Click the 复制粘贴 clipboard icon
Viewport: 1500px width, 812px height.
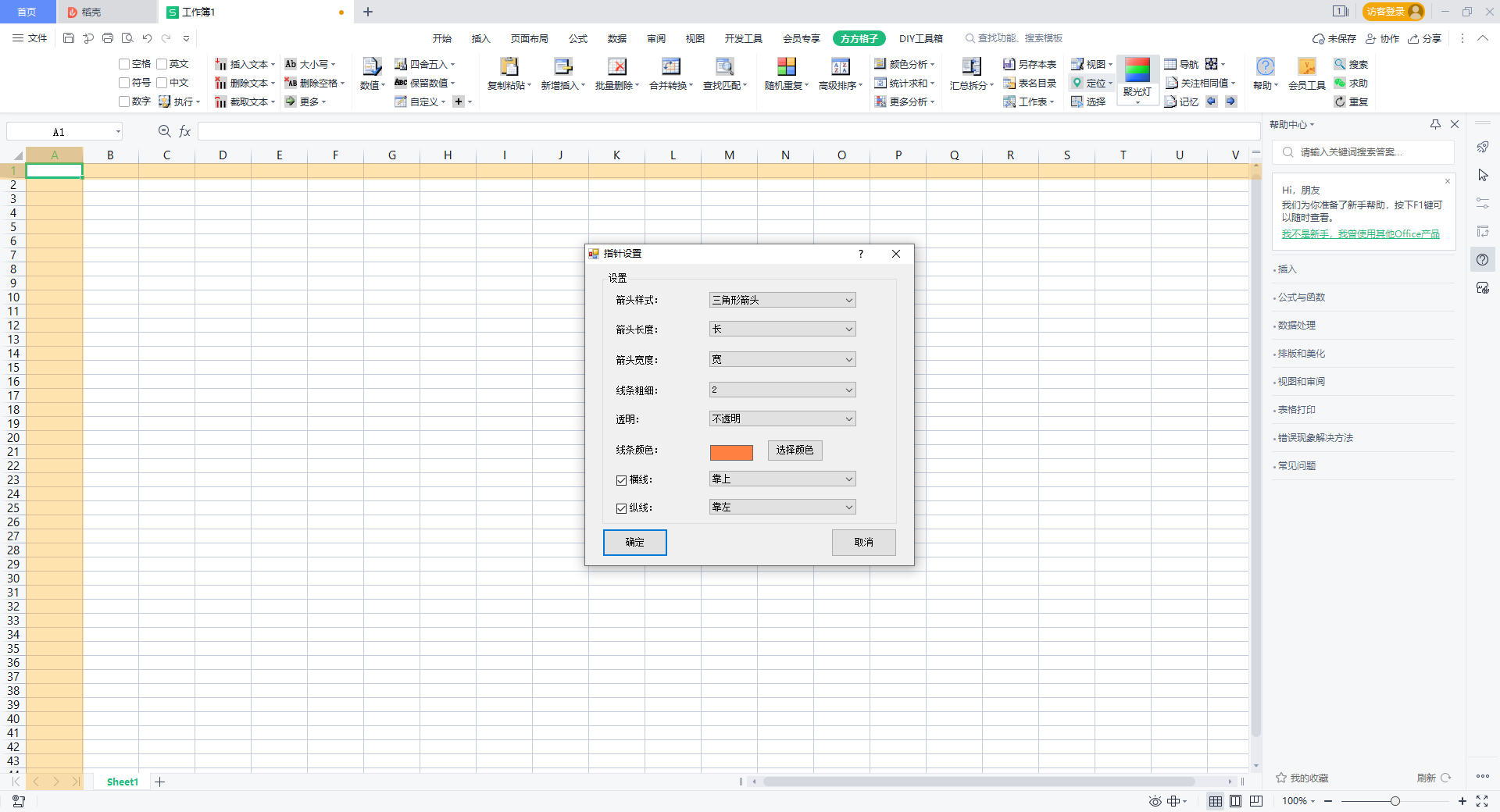tap(509, 67)
